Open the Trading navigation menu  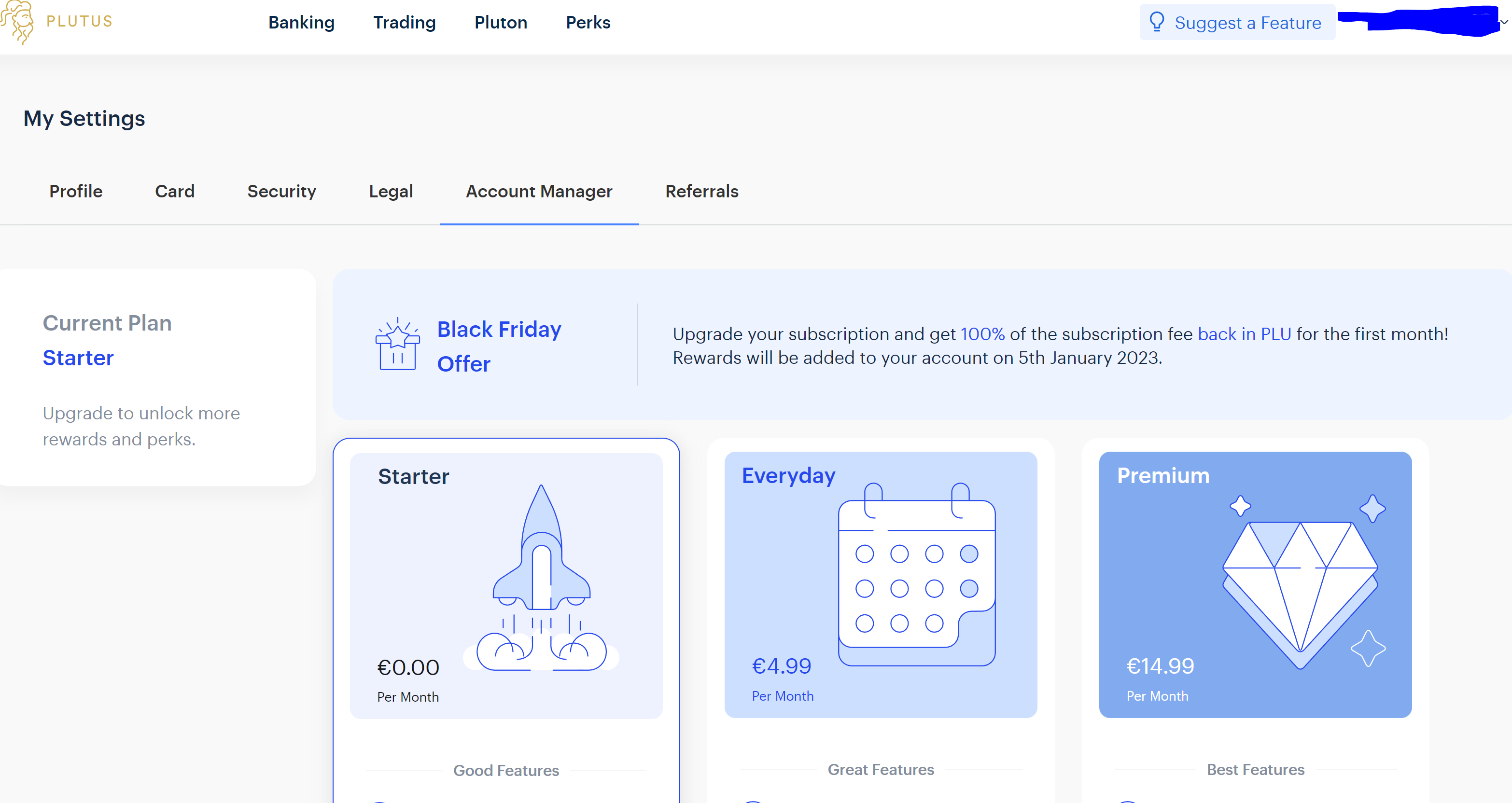click(x=405, y=22)
